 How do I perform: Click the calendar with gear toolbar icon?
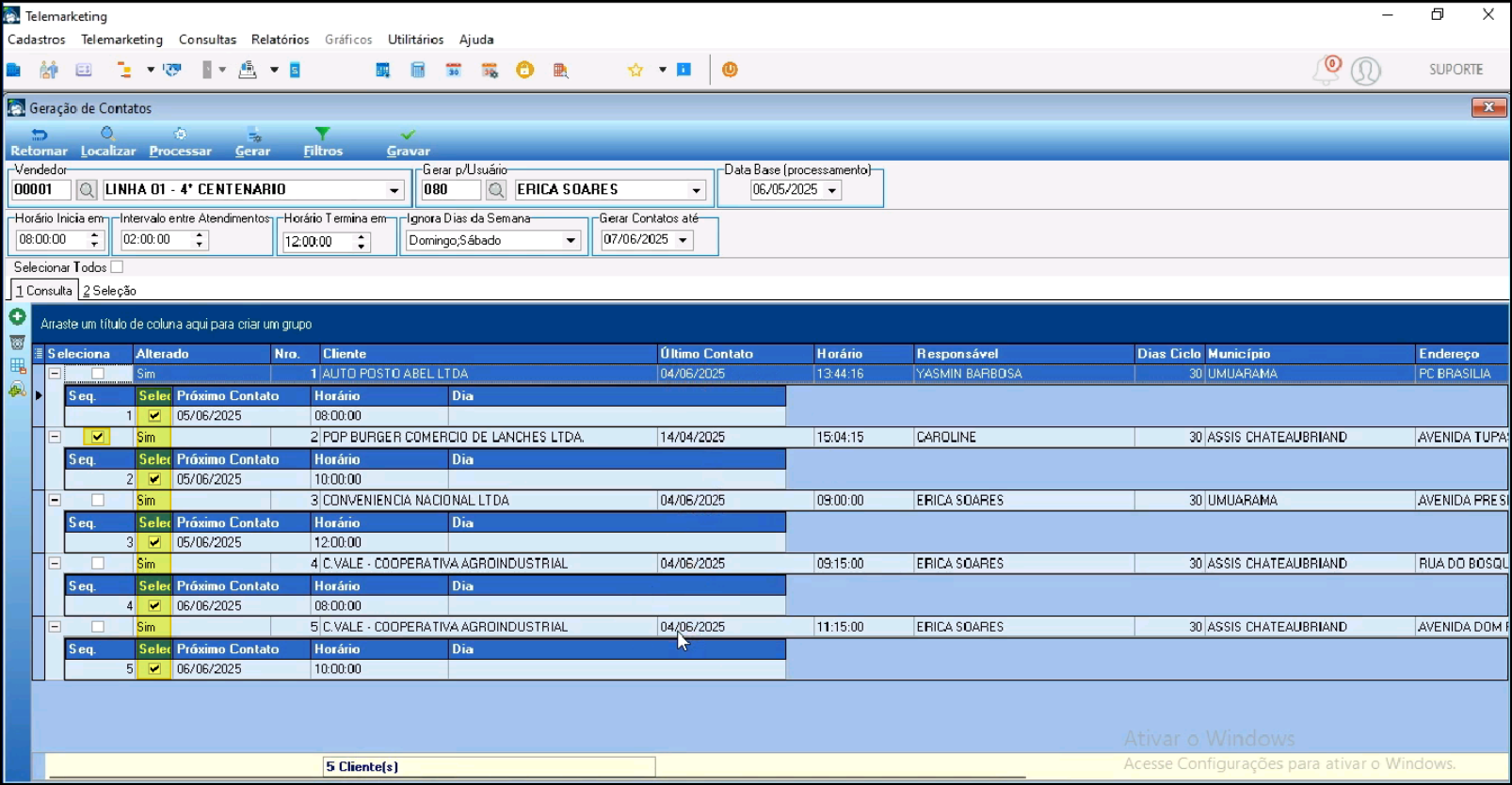490,70
